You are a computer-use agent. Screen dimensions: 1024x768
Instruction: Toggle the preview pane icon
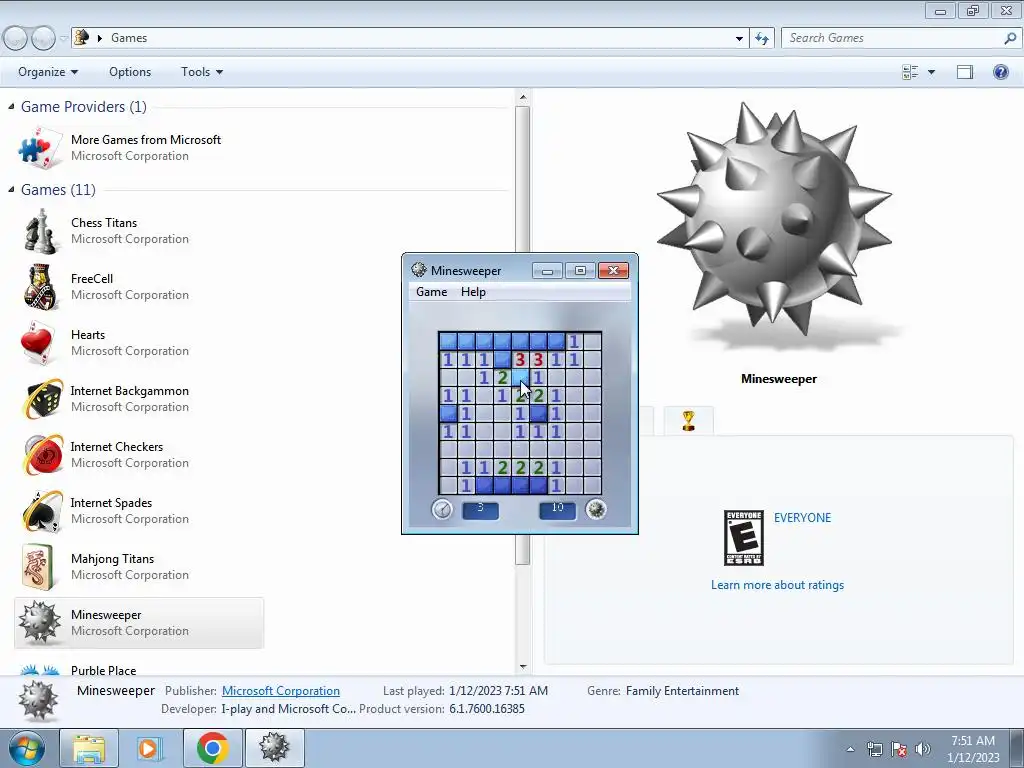click(965, 72)
